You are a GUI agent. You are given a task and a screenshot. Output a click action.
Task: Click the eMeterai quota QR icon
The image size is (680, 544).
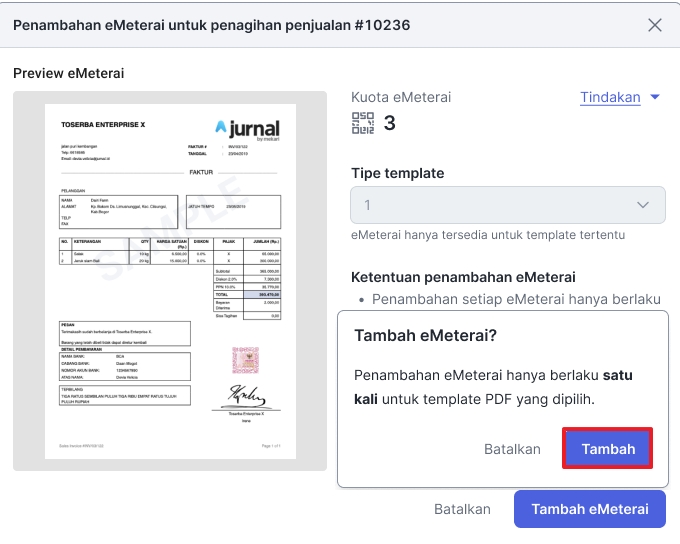coord(363,123)
